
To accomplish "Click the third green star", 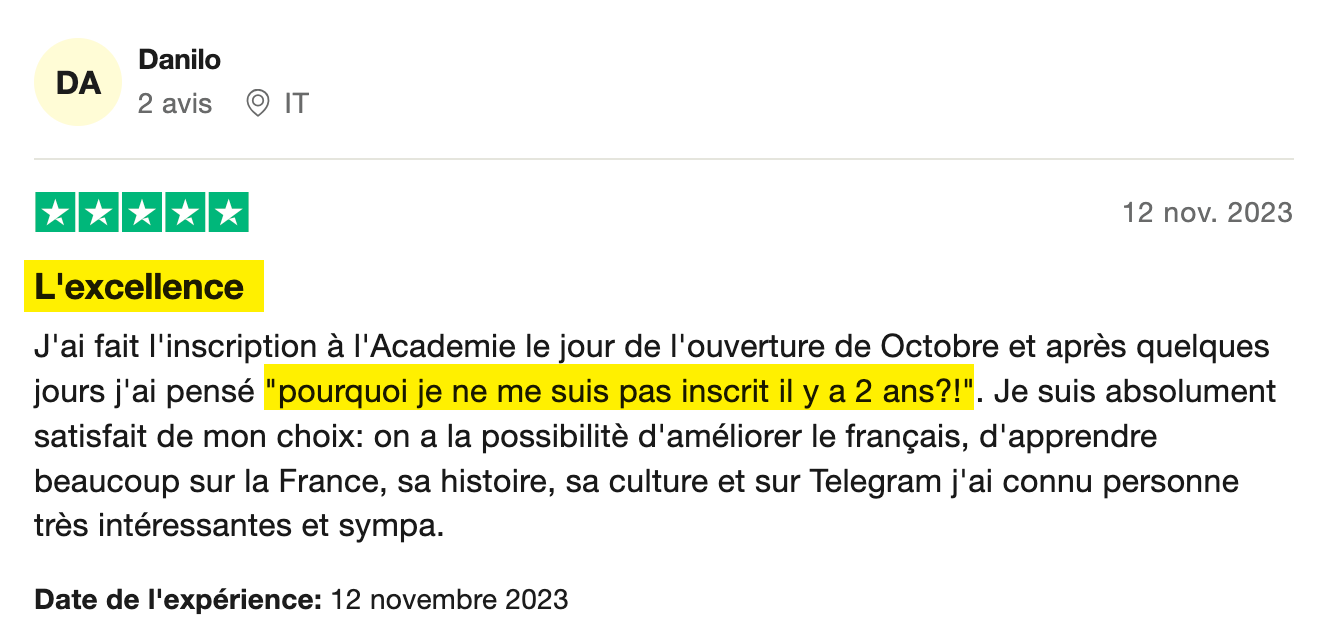I will pos(142,212).
